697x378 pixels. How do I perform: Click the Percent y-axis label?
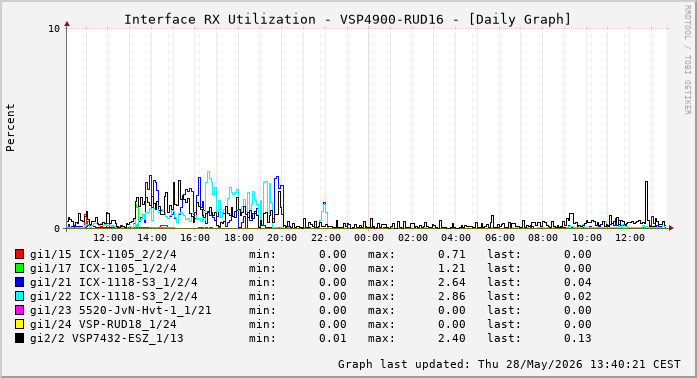(x=10, y=128)
